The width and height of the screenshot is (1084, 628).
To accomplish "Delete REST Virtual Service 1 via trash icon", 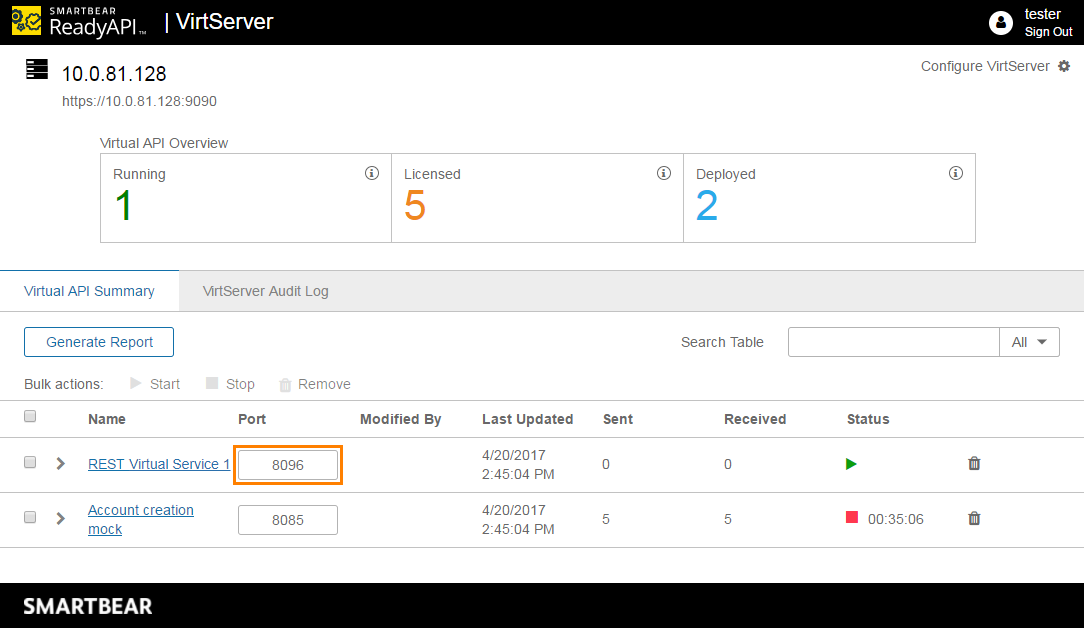I will click(x=974, y=464).
